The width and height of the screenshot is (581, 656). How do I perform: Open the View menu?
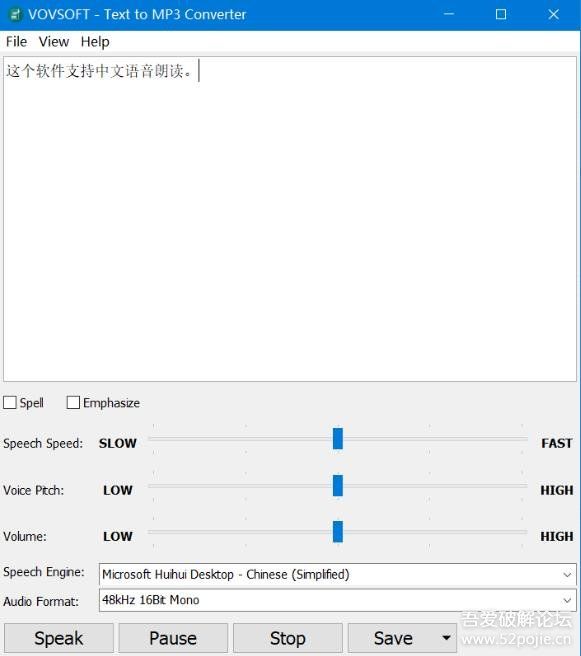(x=54, y=41)
